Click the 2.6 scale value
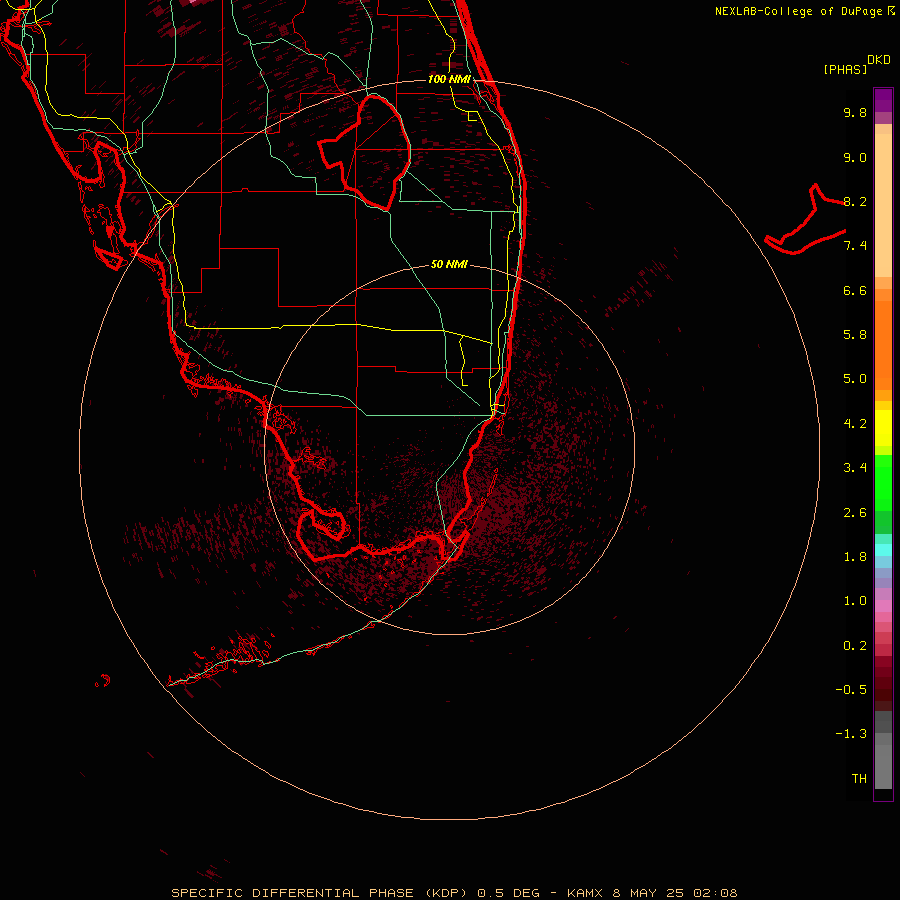This screenshot has height=900, width=900. (x=855, y=513)
